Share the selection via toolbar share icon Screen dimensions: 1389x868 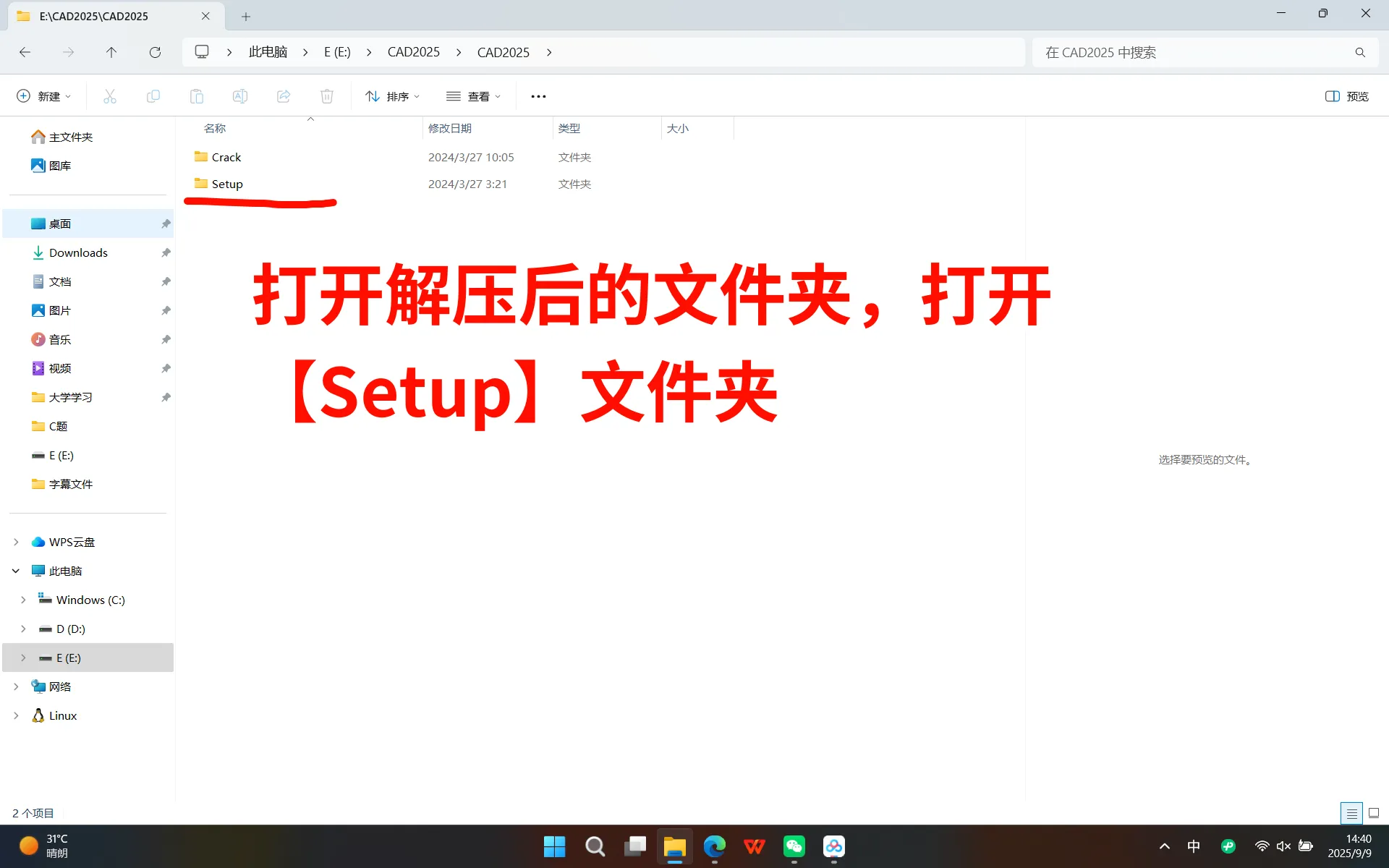click(283, 95)
